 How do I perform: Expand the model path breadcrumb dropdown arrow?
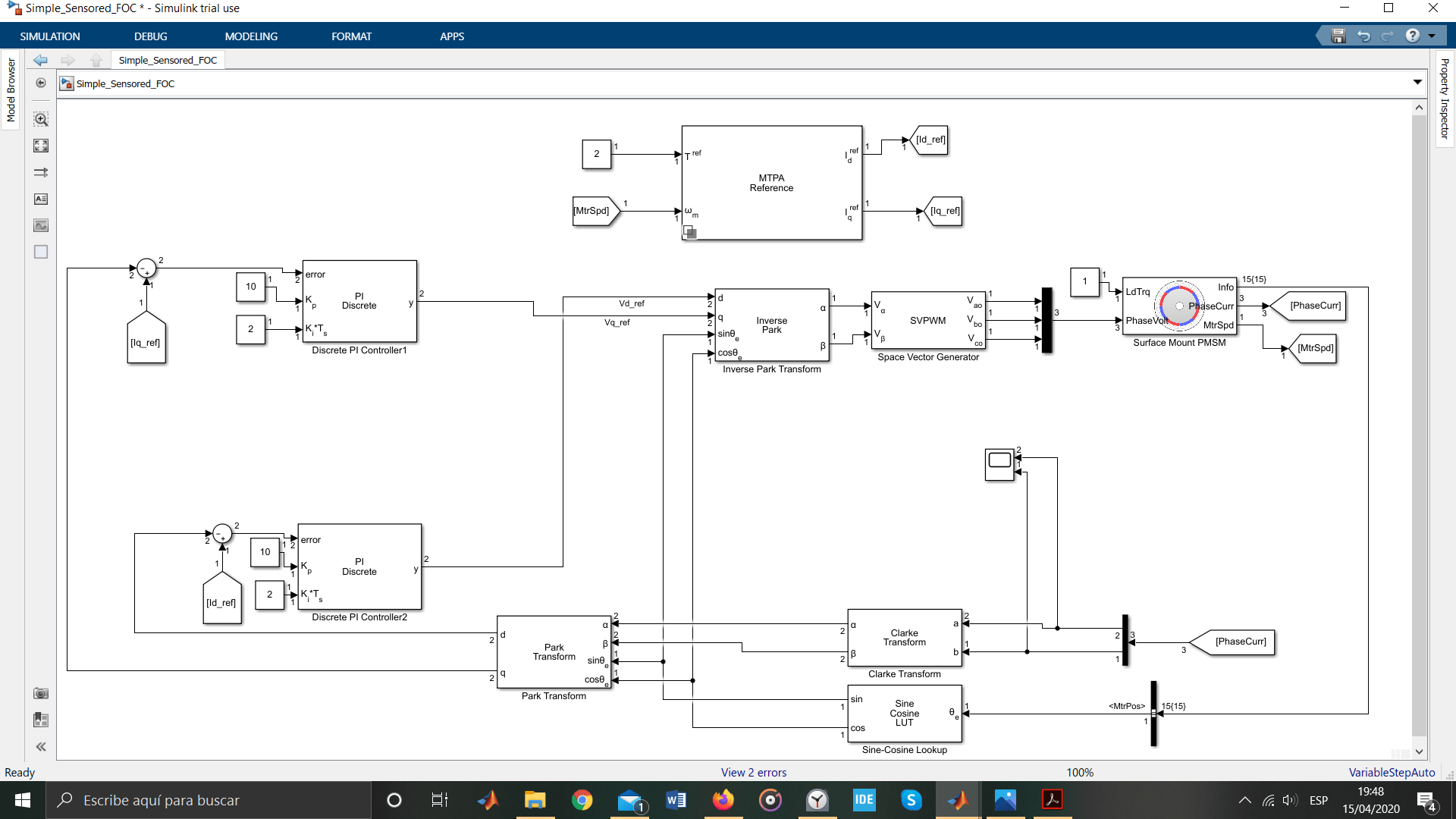[1417, 82]
